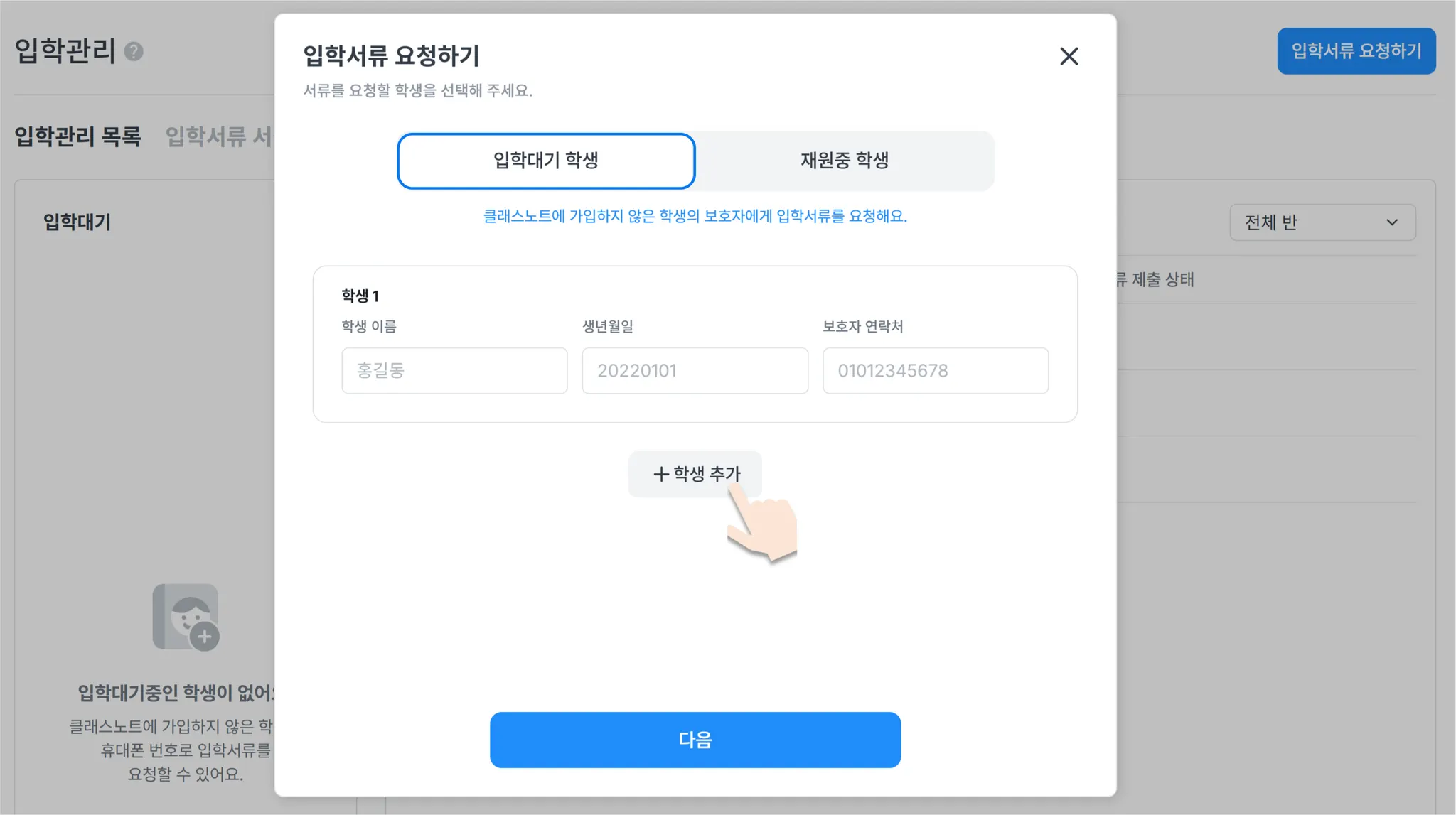The width and height of the screenshot is (1456, 815).
Task: Click the chevron arrow of 전체 반
Action: click(x=1391, y=222)
